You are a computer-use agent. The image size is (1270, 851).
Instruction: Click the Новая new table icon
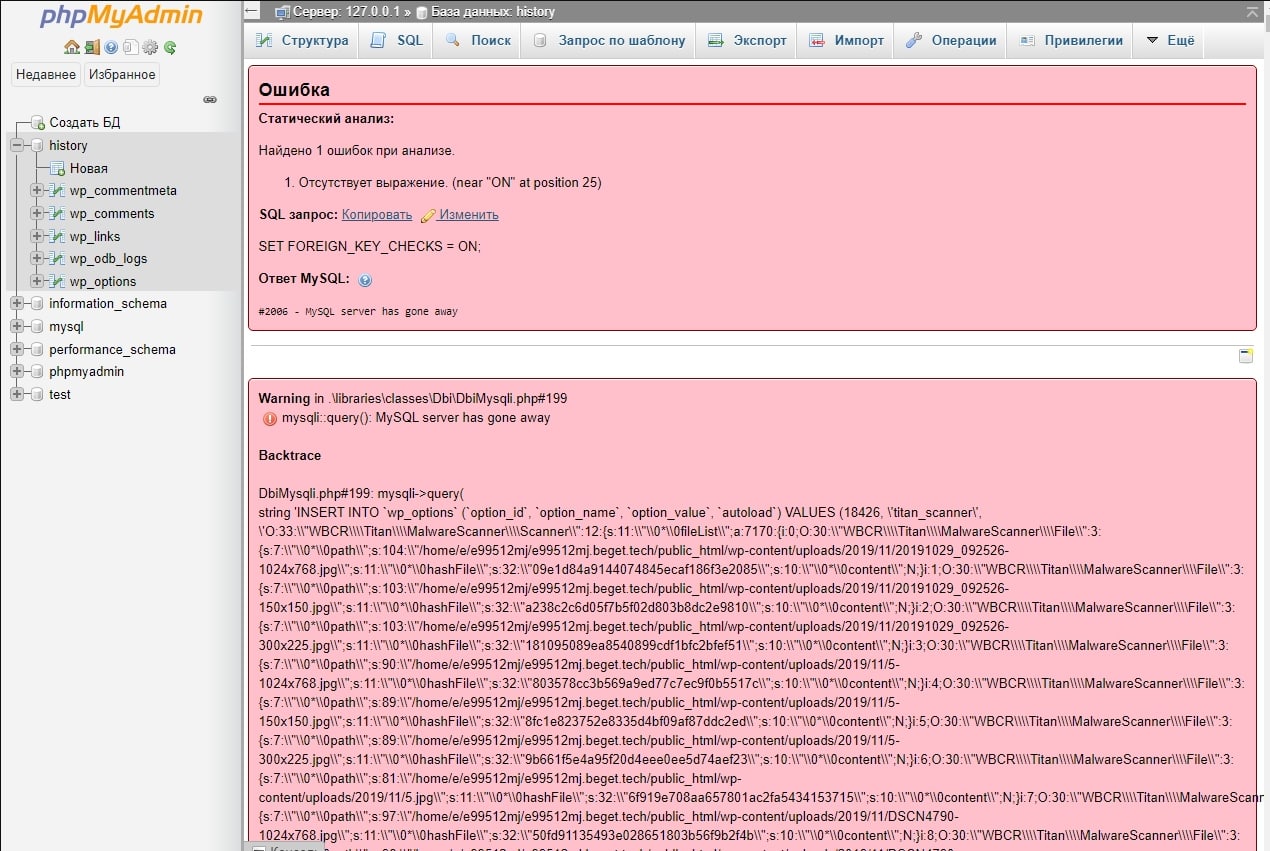click(58, 168)
